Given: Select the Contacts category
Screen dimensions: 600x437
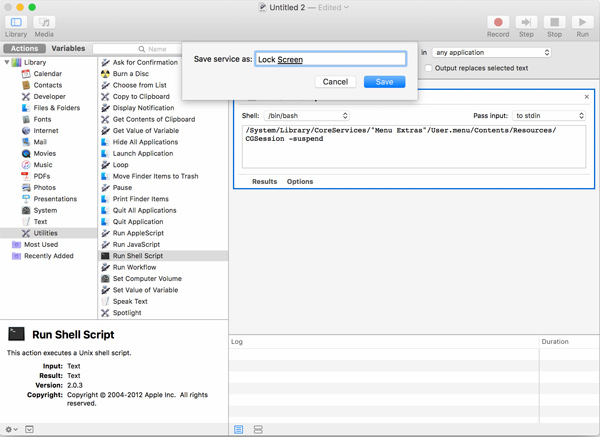Looking at the screenshot, I should point(47,85).
